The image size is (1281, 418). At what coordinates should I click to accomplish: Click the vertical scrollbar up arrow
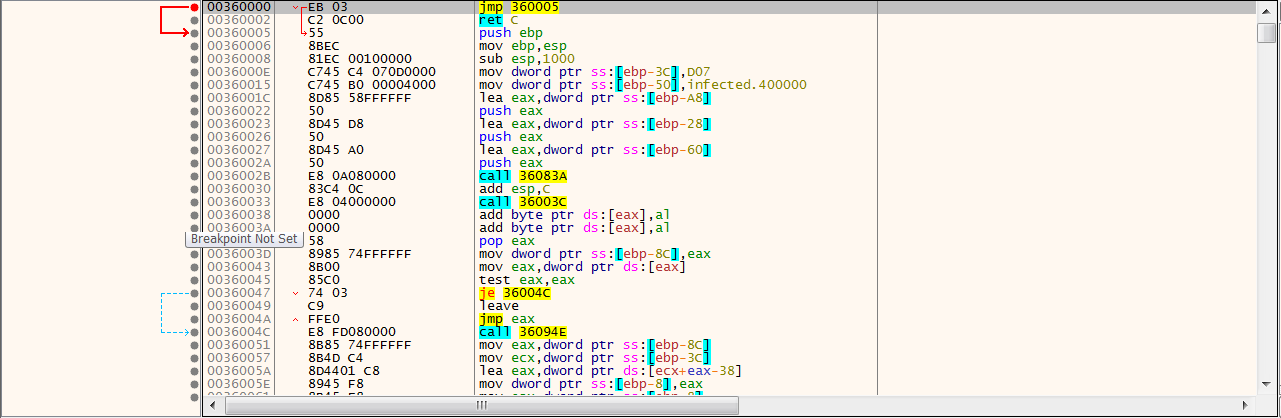click(x=1266, y=8)
